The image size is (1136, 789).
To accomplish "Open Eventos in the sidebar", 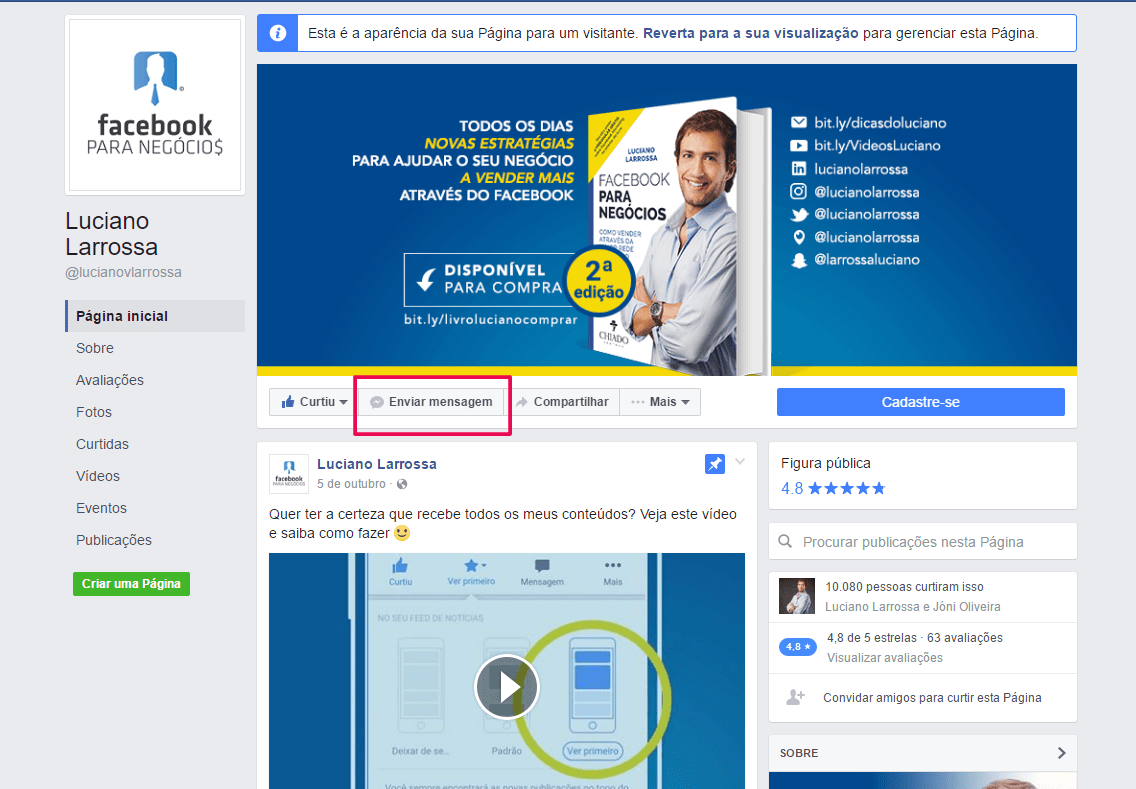I will [101, 508].
